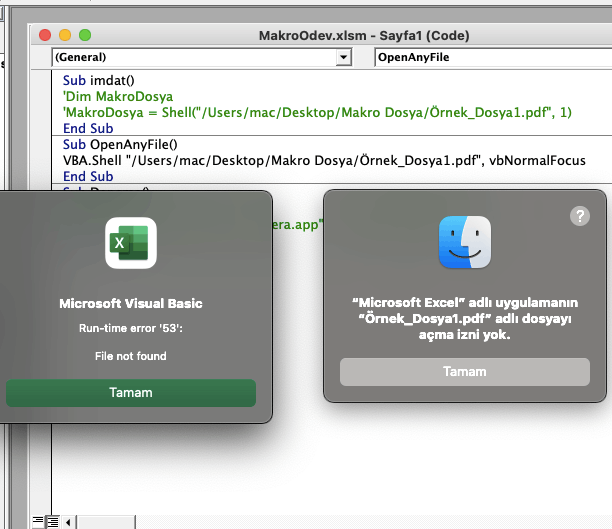Click the Finder face icon in the dialog
Viewport: 612px width, 529px height.
point(465,242)
